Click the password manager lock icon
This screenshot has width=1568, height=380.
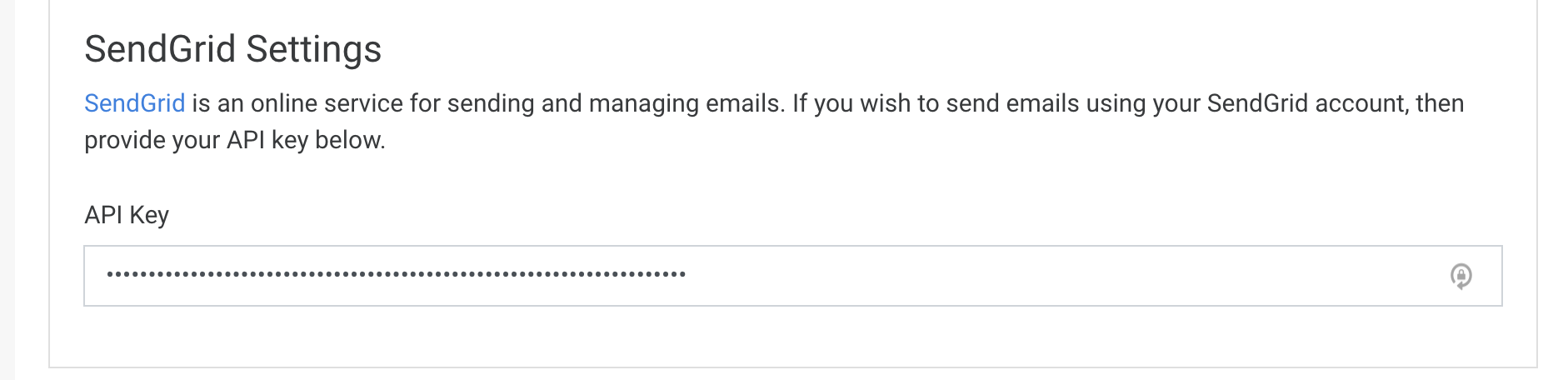pyautogui.click(x=1461, y=276)
